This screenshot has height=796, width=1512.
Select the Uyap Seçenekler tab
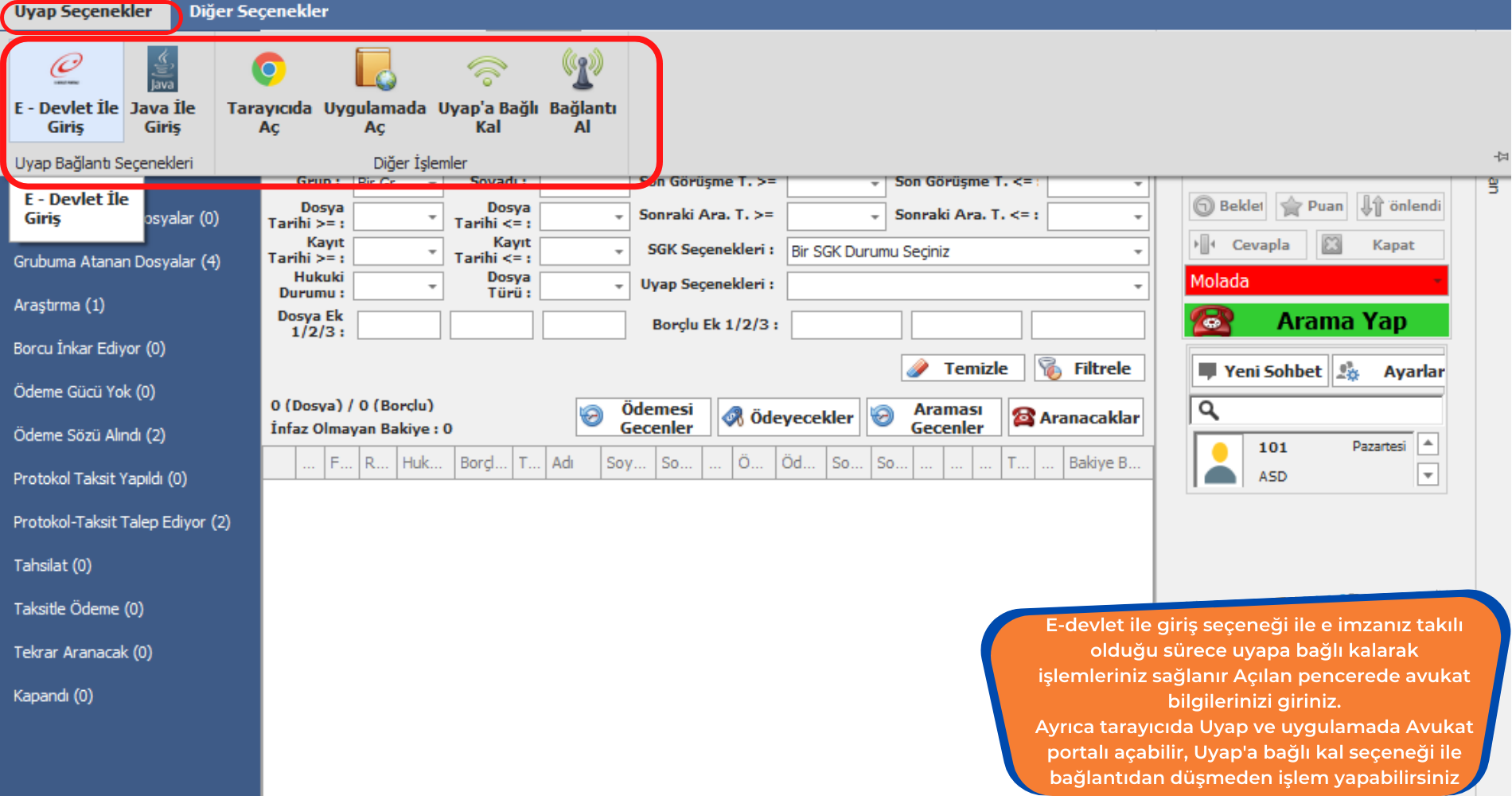84,12
